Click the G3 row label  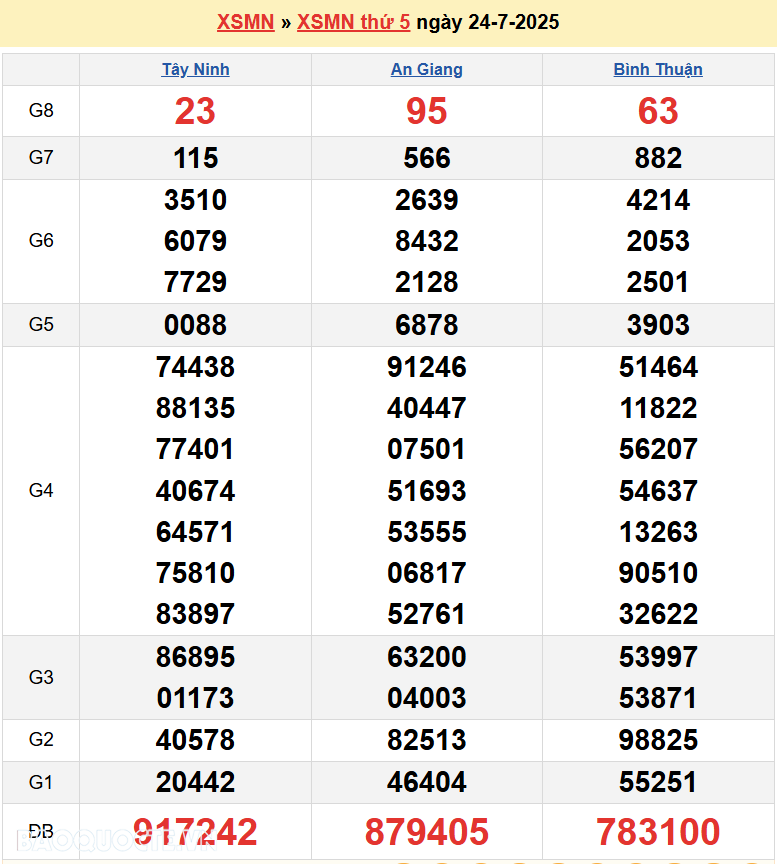point(41,677)
